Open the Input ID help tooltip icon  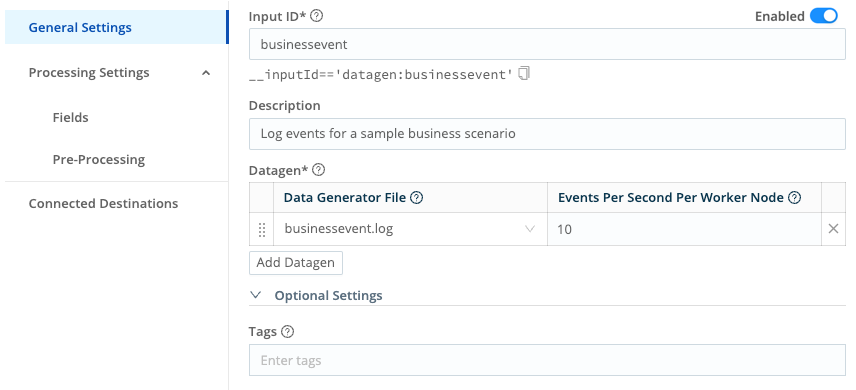point(316,16)
